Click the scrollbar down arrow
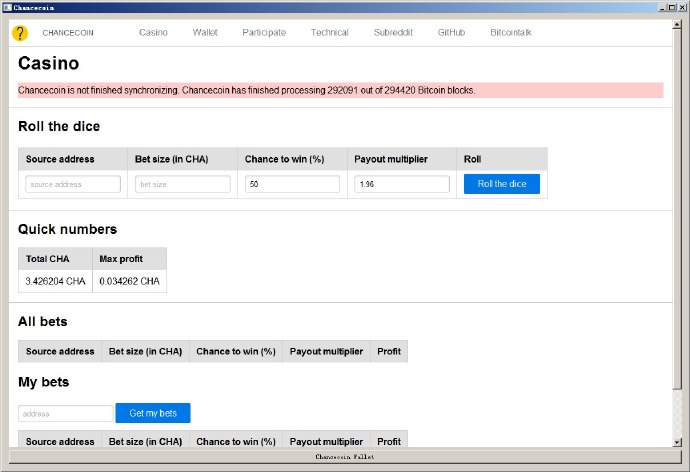Viewport: 690px width, 472px height. 677,442
